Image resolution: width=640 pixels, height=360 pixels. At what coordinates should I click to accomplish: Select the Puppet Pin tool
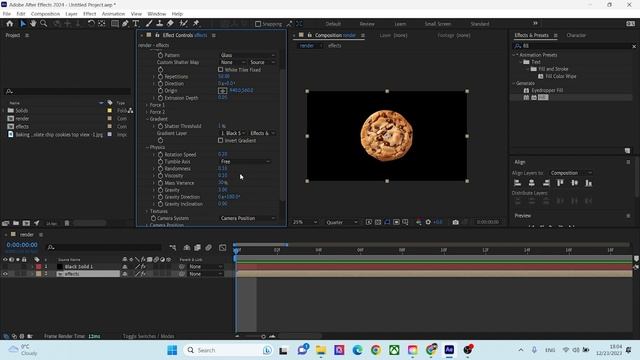(x=196, y=24)
